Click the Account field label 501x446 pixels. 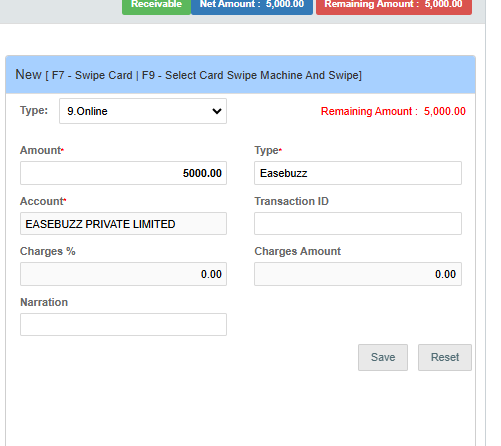(43, 201)
